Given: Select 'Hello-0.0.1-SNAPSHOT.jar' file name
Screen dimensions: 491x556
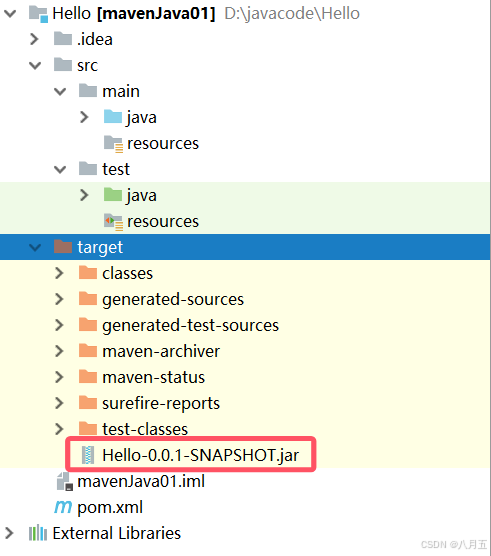Looking at the screenshot, I should [201, 456].
